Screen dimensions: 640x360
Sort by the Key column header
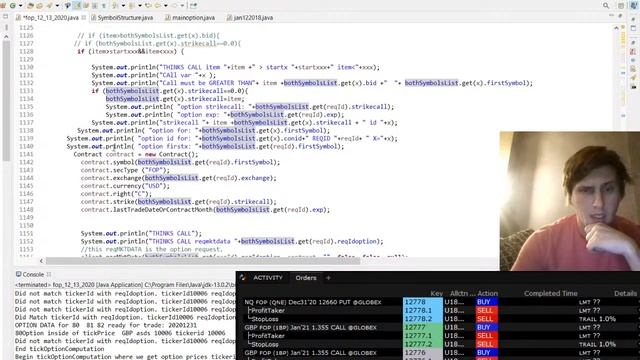click(x=436, y=293)
